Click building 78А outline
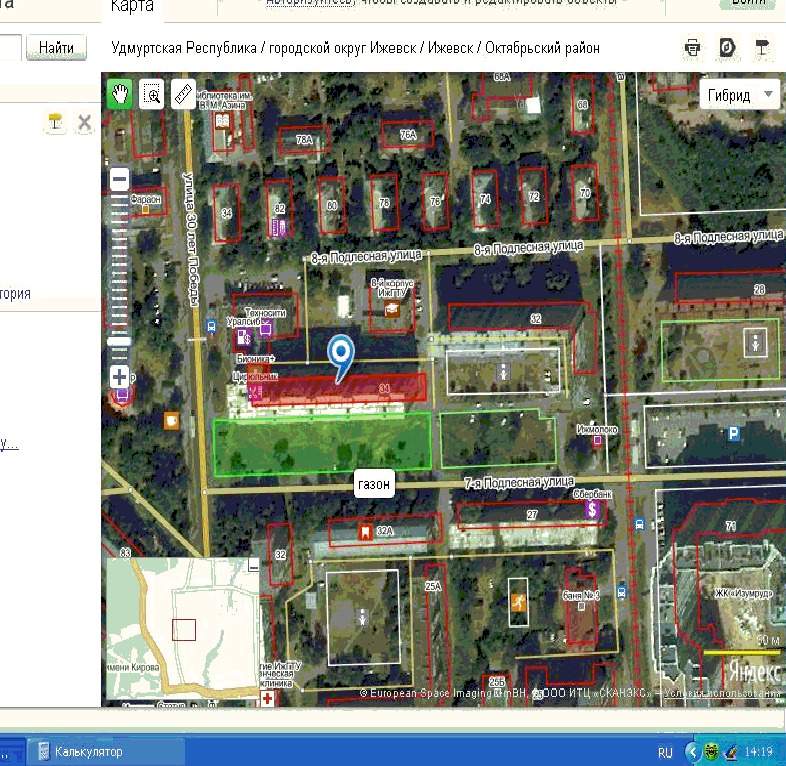Viewport: 786px width, 766px height. pos(304,140)
